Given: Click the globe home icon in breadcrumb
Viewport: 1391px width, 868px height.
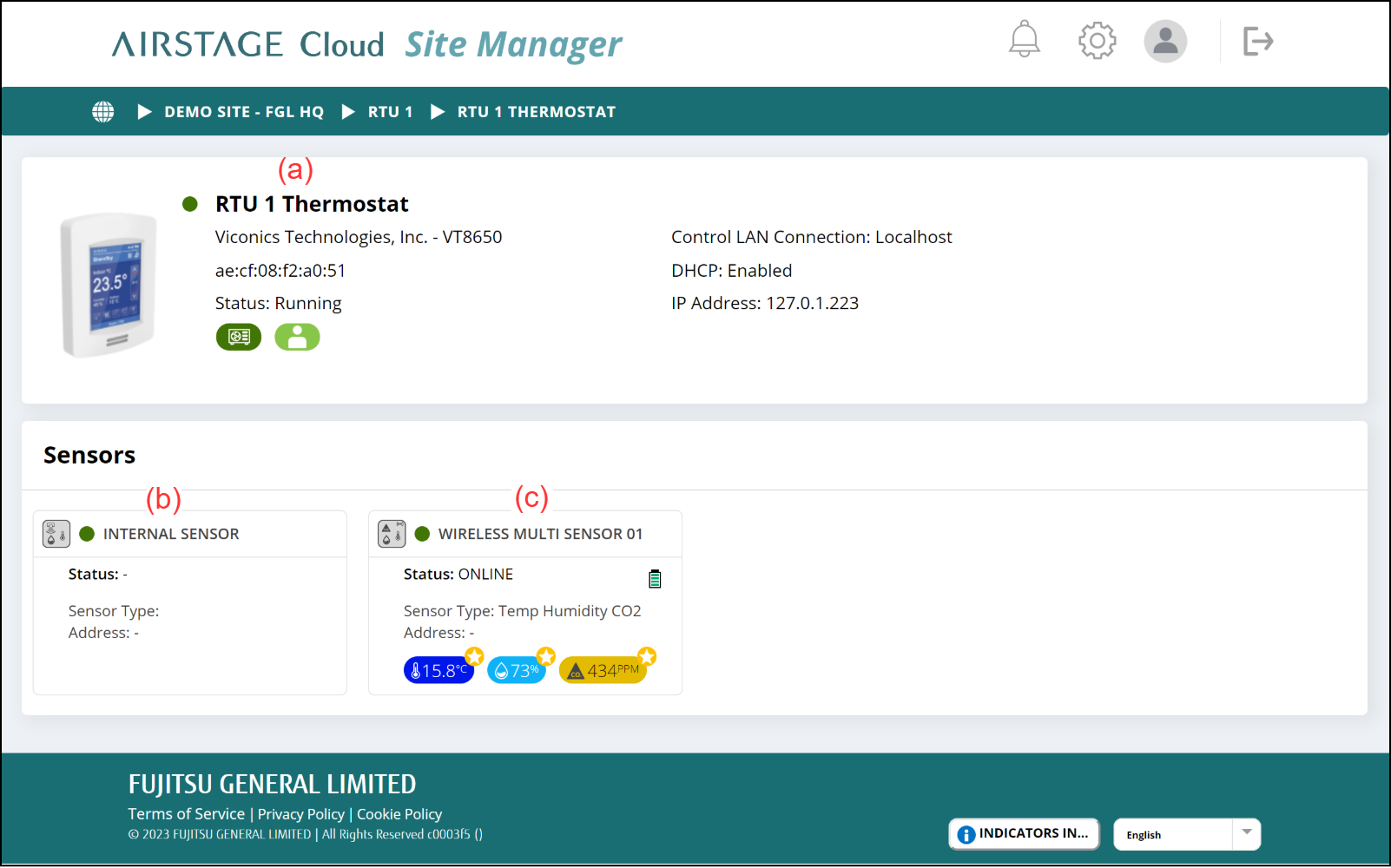Looking at the screenshot, I should (x=103, y=112).
